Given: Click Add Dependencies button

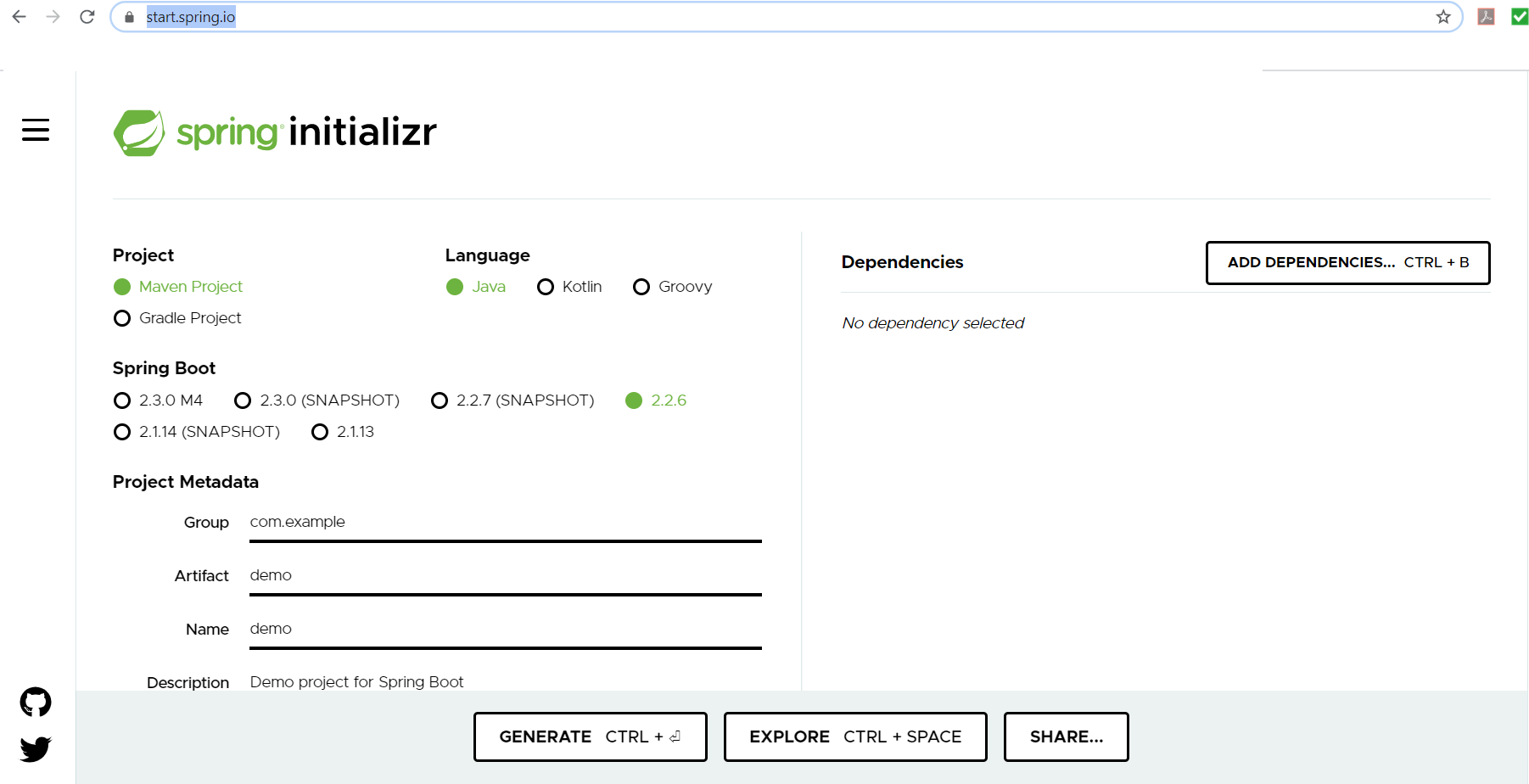Looking at the screenshot, I should [1347, 263].
